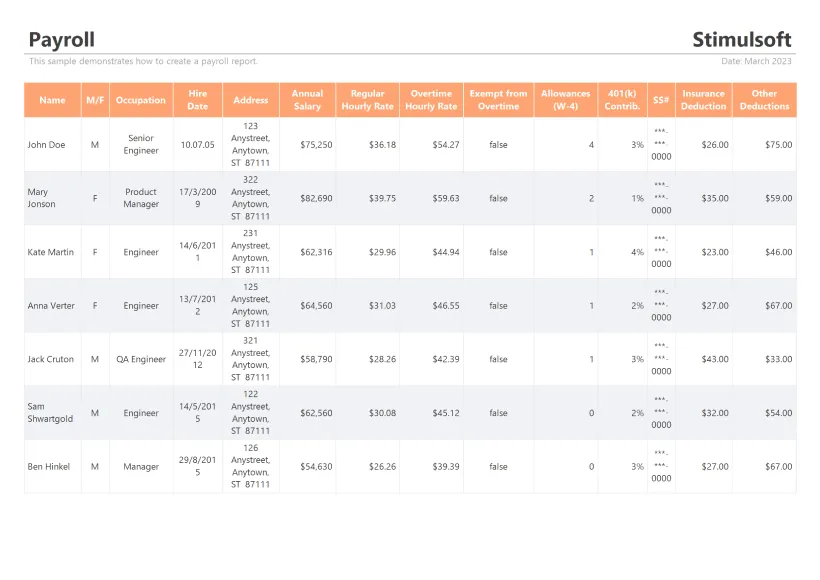Click the Date: March 2023 text

tap(756, 62)
